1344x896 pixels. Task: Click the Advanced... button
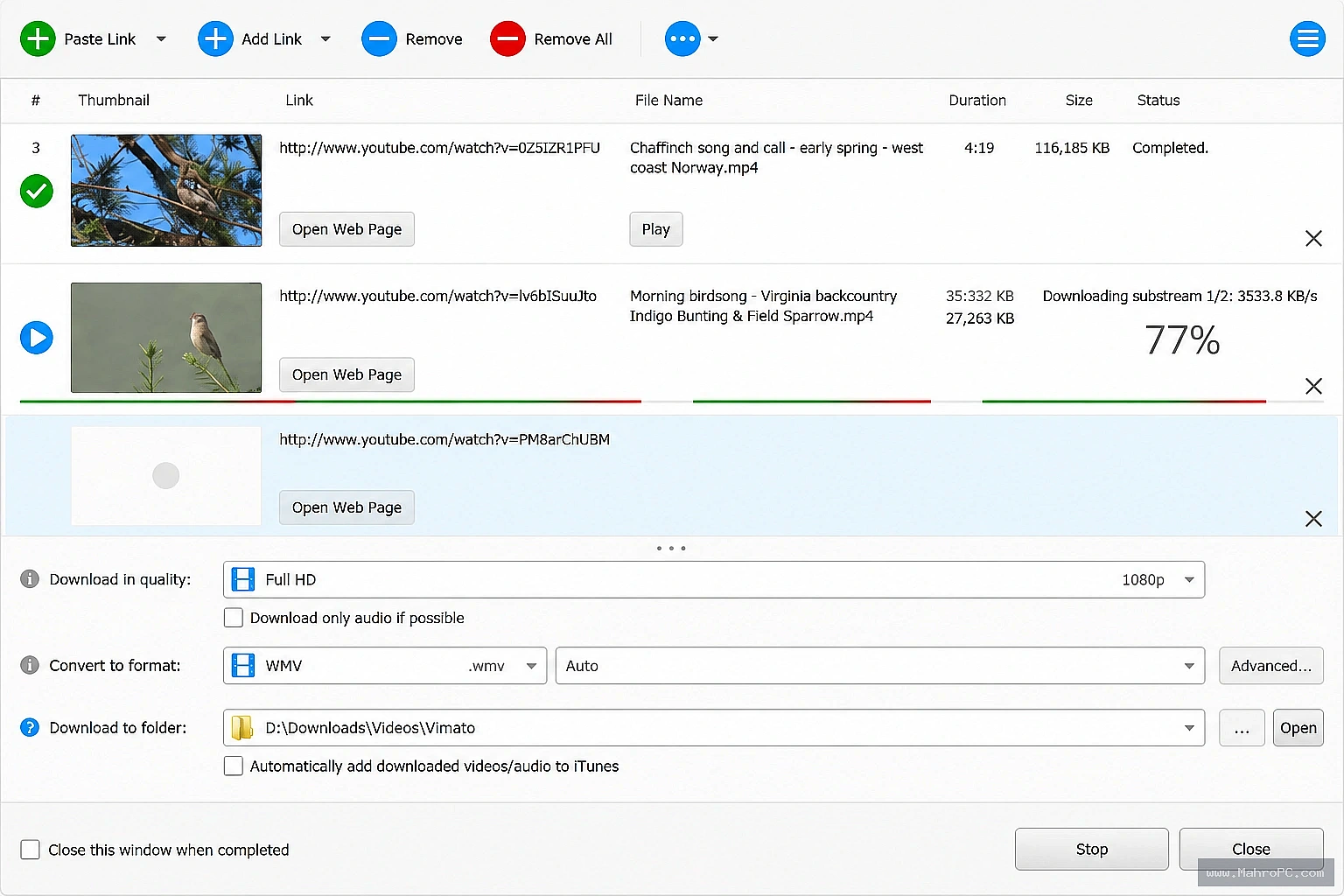tap(1270, 665)
